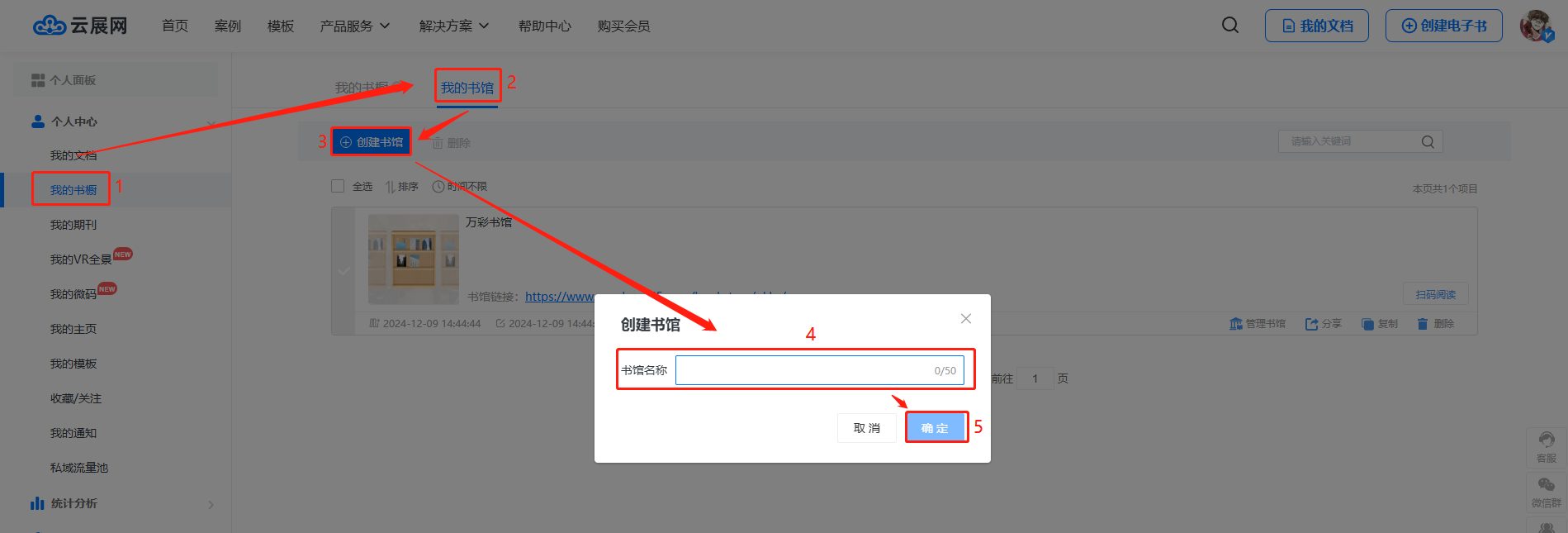Viewport: 1568px width, 533px height.
Task: Focus the 书馆名称 name input field
Action: pyautogui.click(x=820, y=370)
